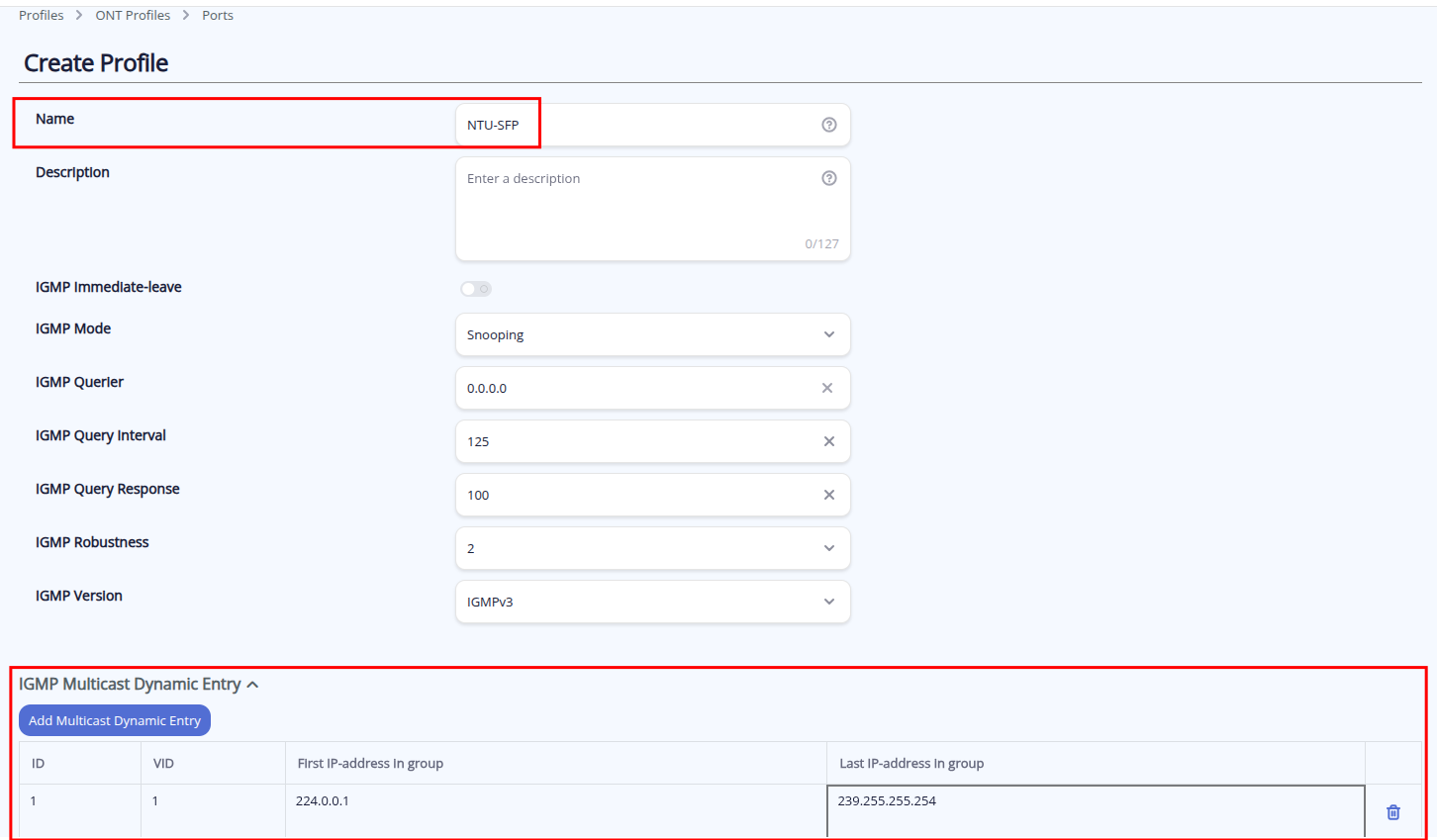Collapse the IGMP Multicast Dynamic Entry section
1437x840 pixels.
click(252, 685)
